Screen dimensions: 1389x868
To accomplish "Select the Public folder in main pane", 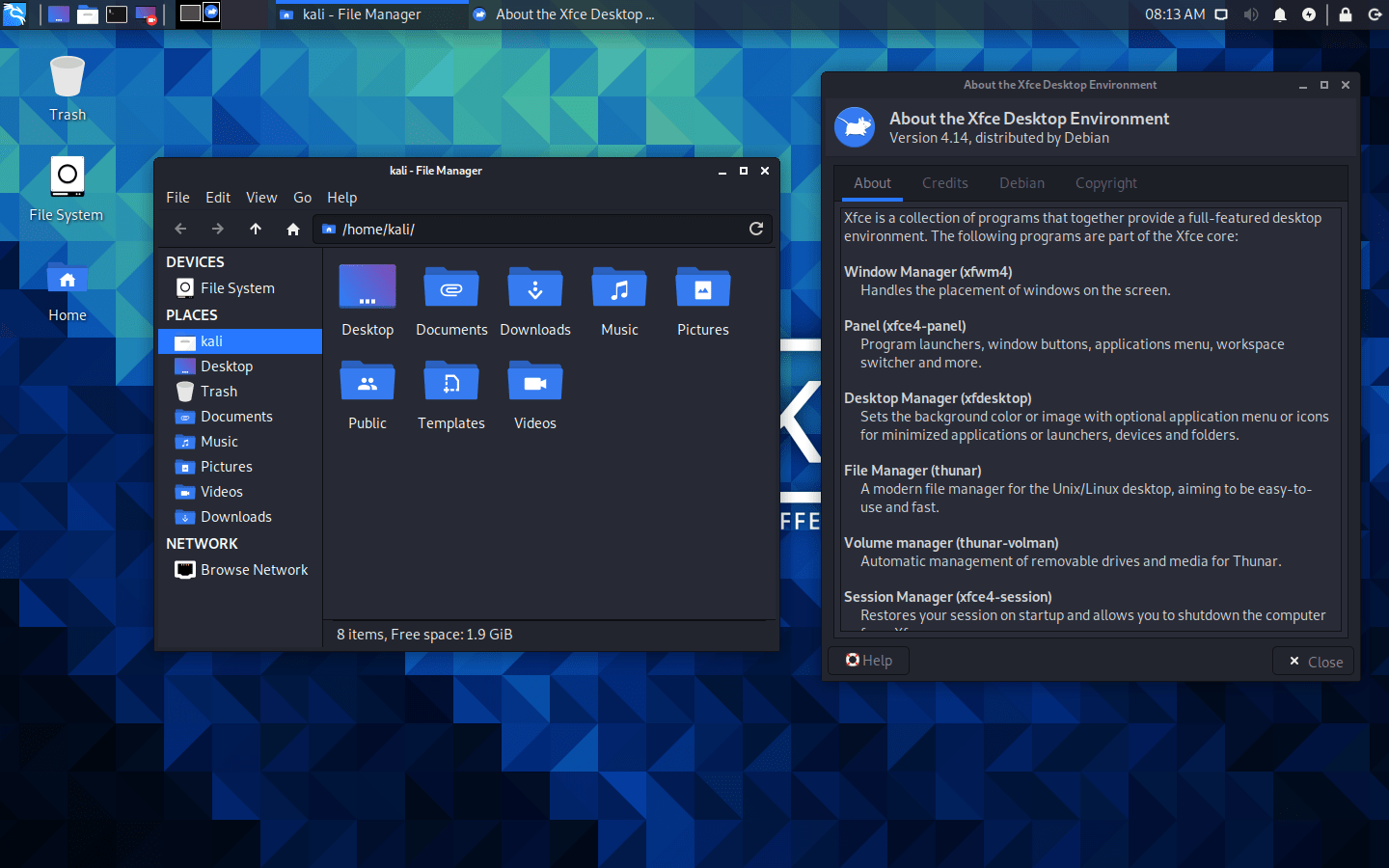I will 368,394.
